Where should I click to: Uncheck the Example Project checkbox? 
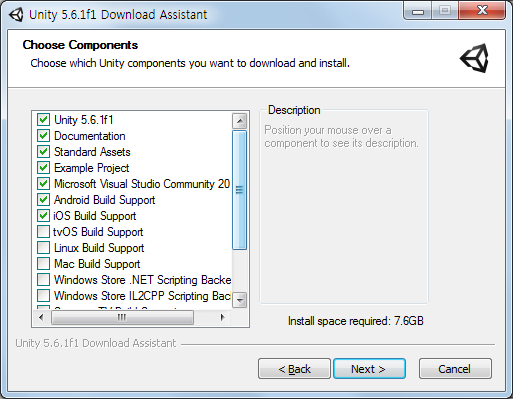(43, 167)
